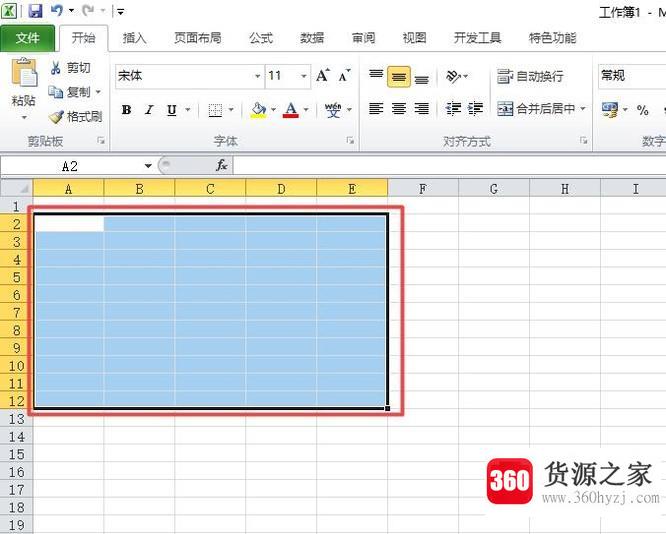
Task: Switch to the 插入 ribbon tab
Action: click(x=135, y=38)
